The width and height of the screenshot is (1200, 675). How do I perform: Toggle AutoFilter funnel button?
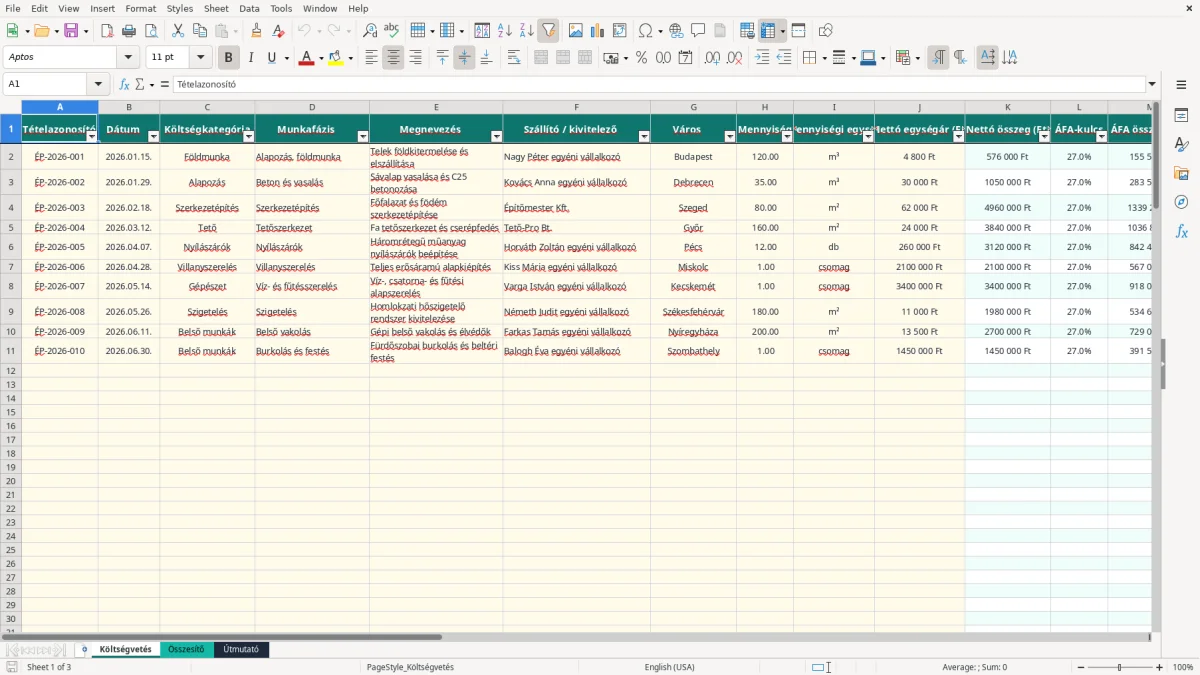coord(549,31)
